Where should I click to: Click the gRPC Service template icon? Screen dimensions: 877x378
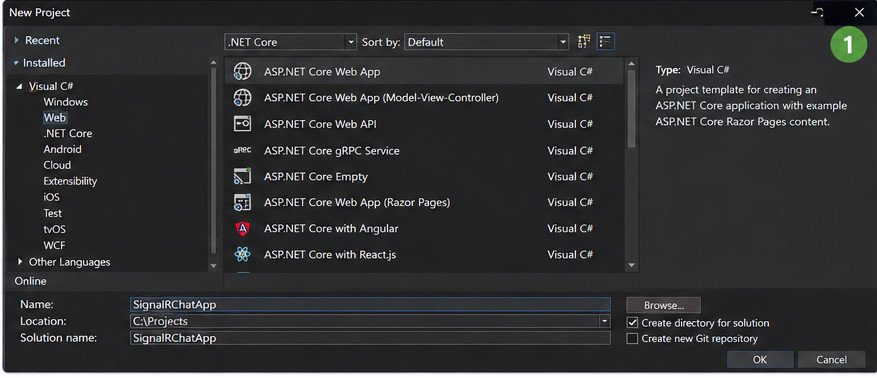(242, 150)
